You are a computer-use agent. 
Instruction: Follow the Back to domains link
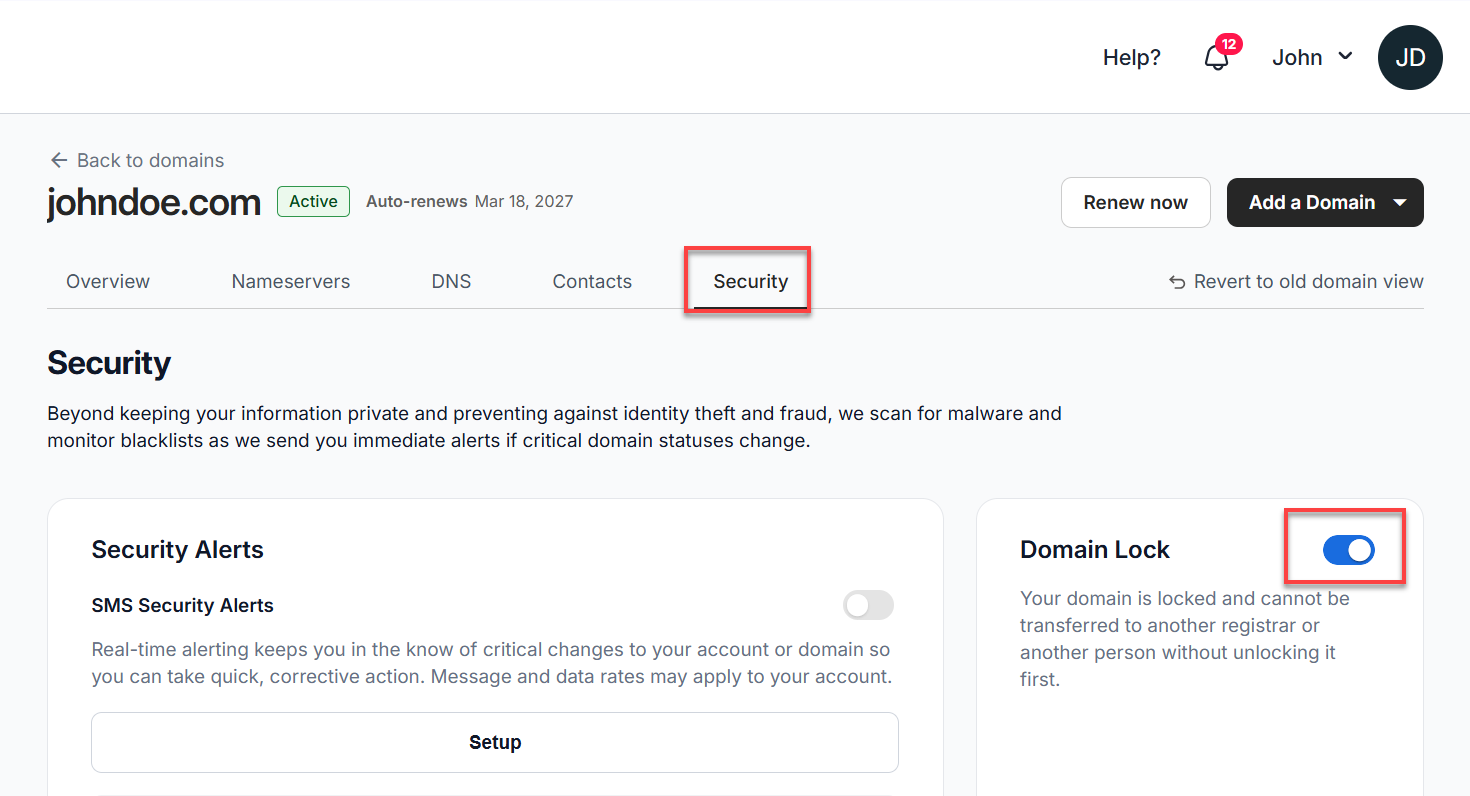coord(150,160)
